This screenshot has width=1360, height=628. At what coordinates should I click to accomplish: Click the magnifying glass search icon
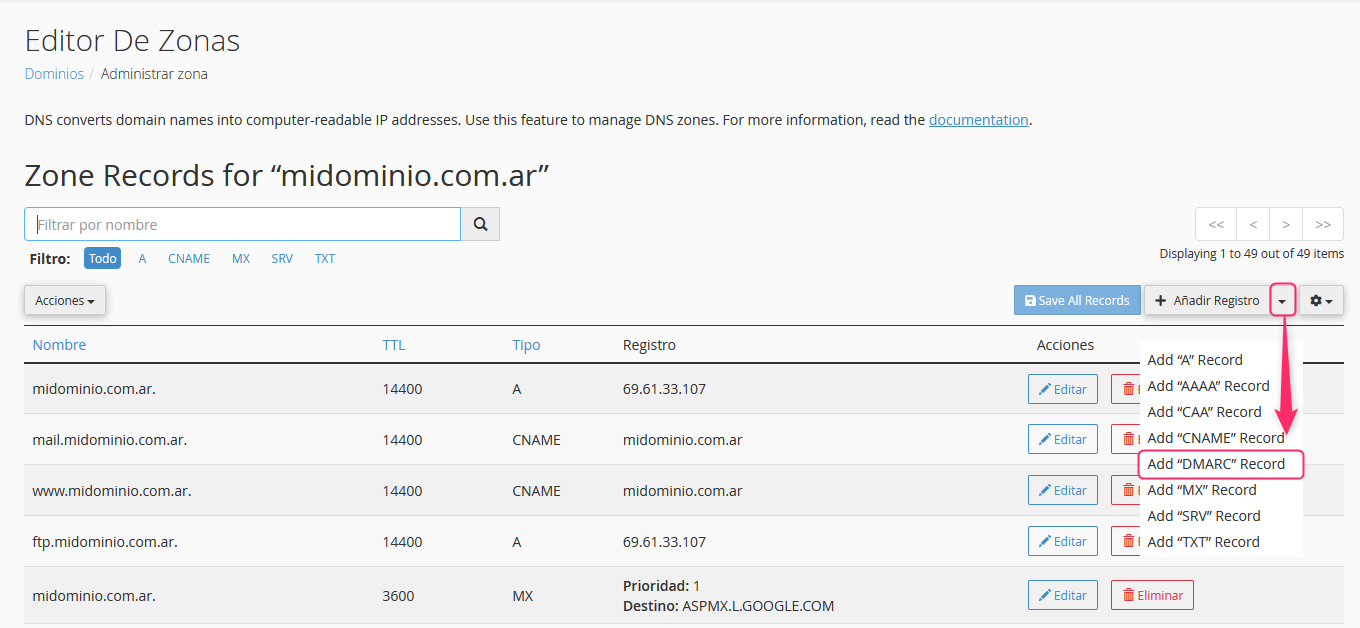tap(480, 224)
